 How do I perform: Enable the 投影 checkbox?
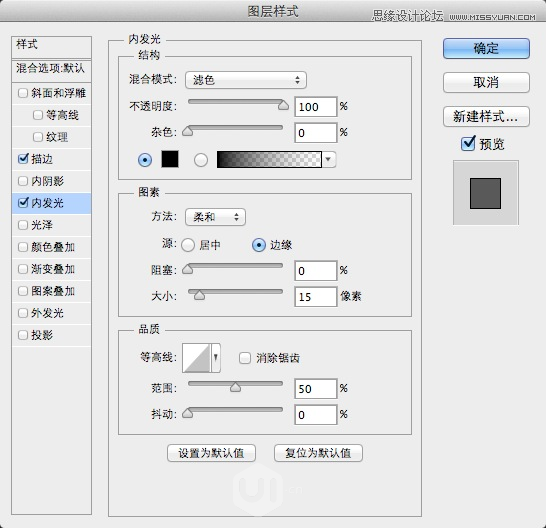pyautogui.click(x=23, y=335)
